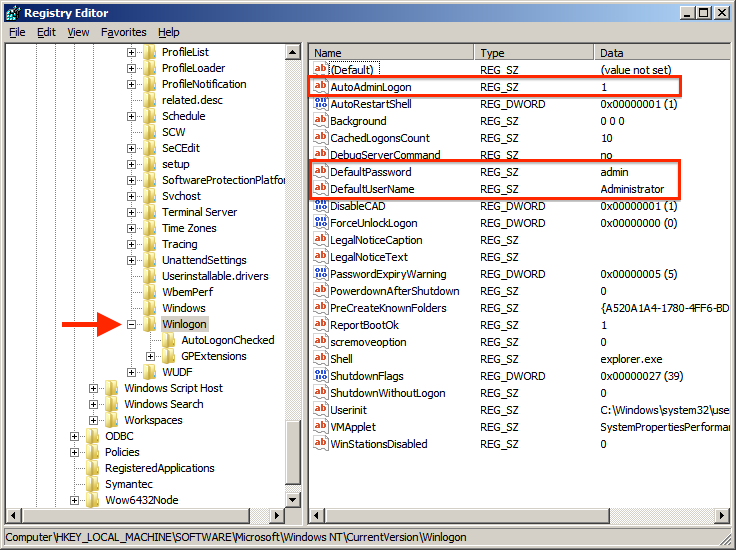Click the AutoRestartShell DWORD value icon

tap(321, 103)
